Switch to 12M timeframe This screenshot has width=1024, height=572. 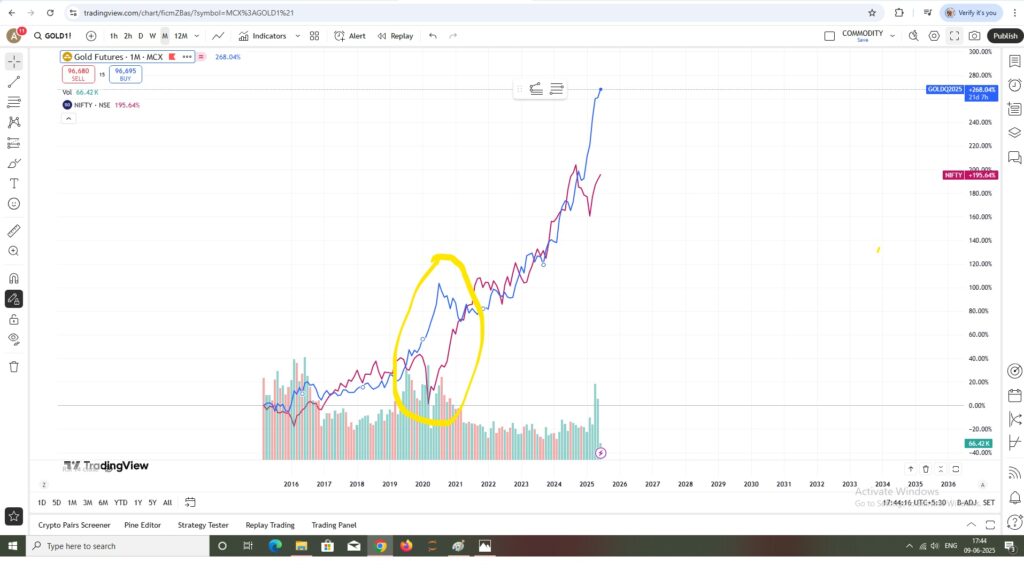[181, 36]
